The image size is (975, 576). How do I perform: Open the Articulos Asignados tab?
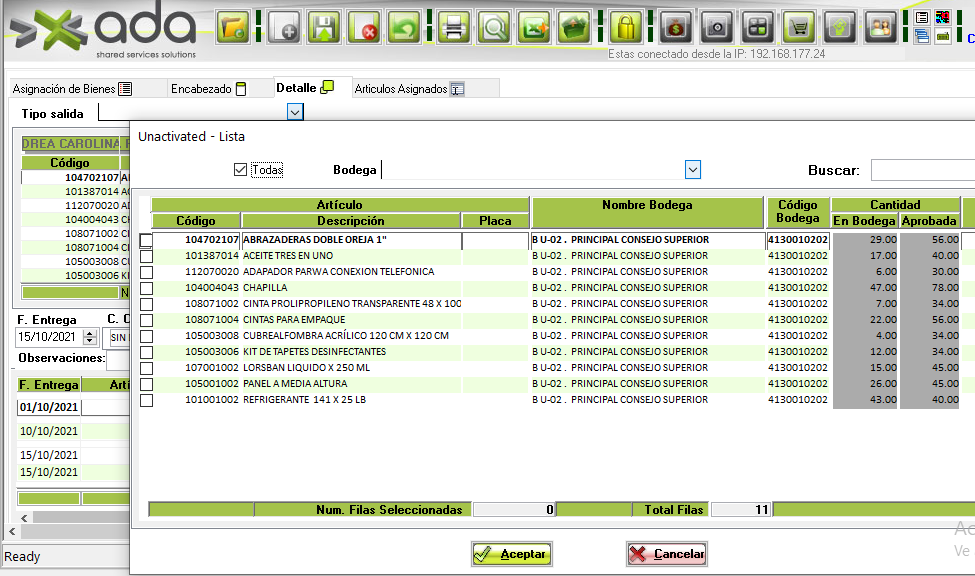(x=410, y=89)
